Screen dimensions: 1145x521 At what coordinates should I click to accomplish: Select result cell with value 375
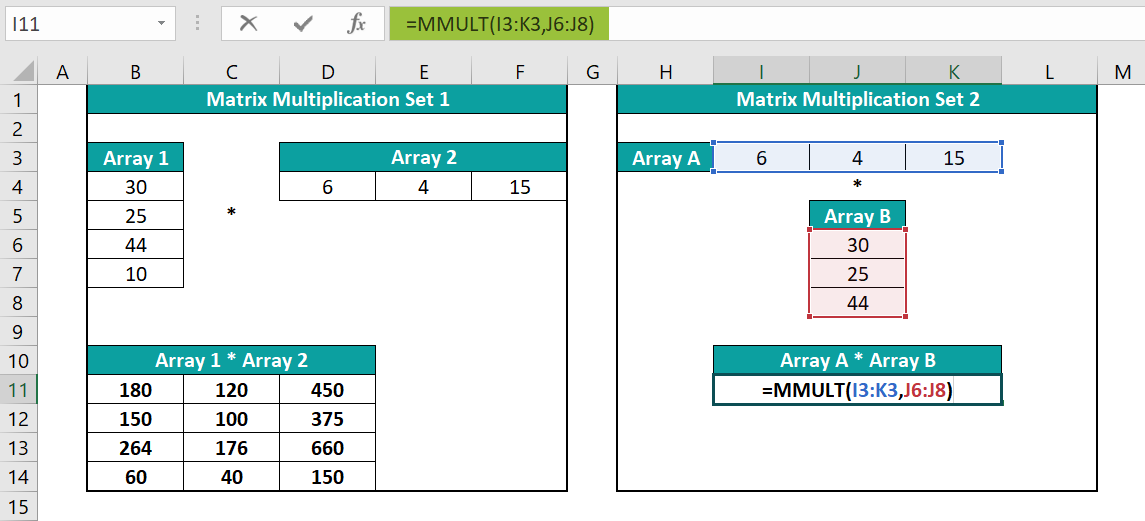coord(328,419)
